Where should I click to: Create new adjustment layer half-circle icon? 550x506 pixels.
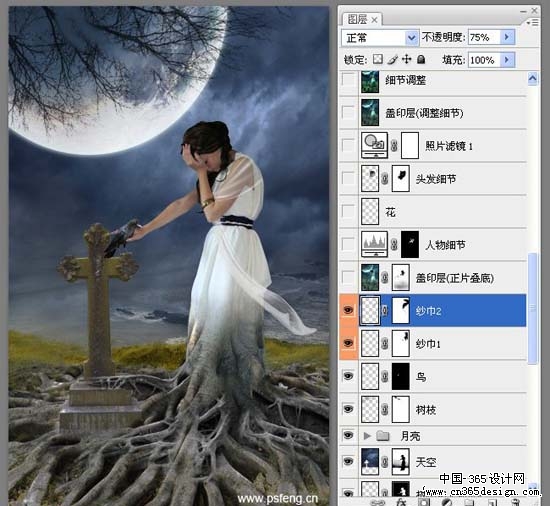tap(447, 503)
